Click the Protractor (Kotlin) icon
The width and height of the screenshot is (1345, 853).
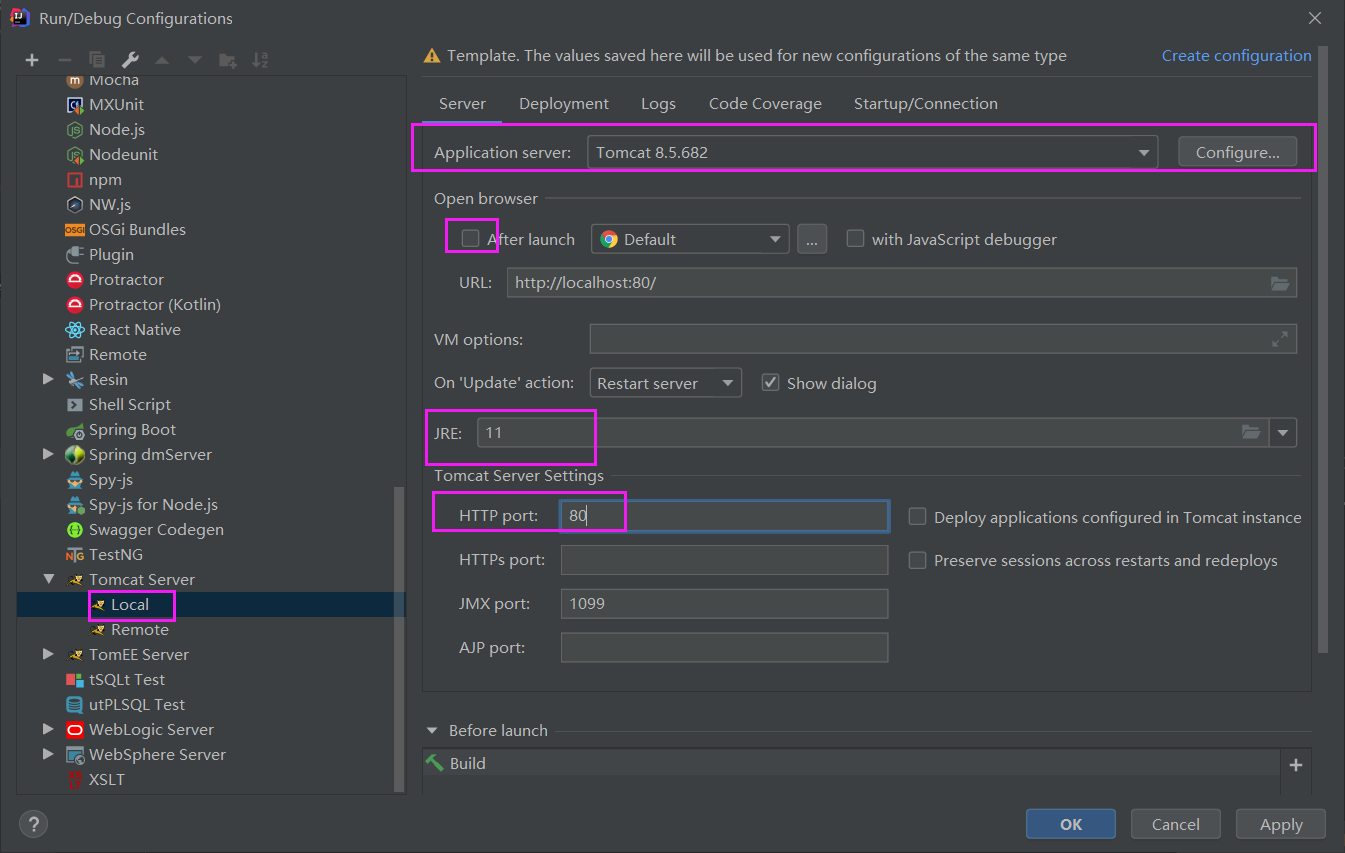74,305
